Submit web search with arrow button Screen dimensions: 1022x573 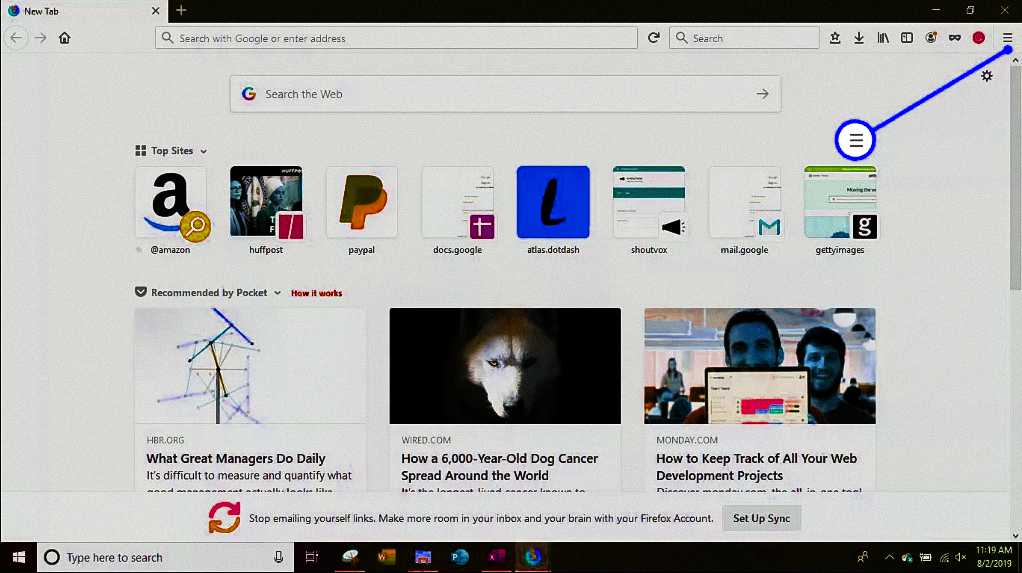tap(762, 94)
